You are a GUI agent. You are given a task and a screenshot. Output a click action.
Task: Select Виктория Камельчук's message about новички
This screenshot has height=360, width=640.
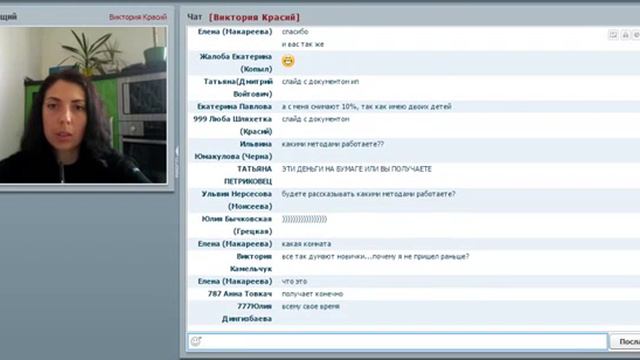pos(376,256)
